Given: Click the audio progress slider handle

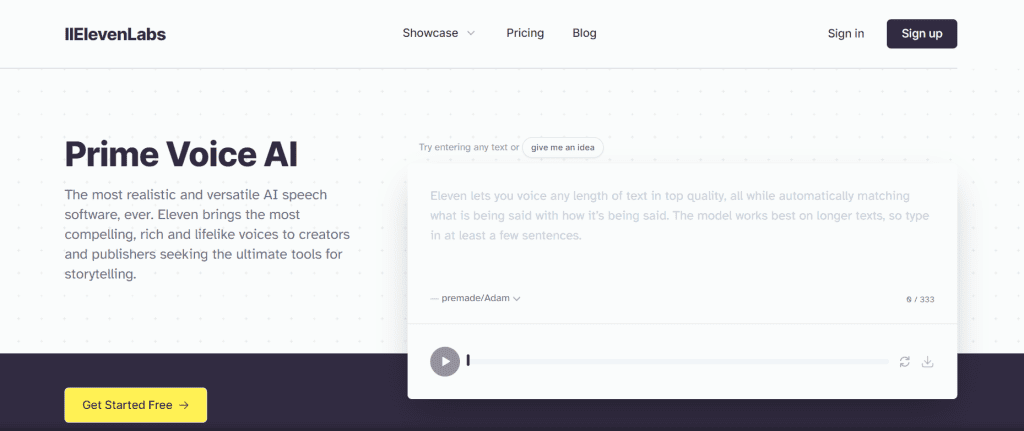Looking at the screenshot, I should tap(468, 361).
